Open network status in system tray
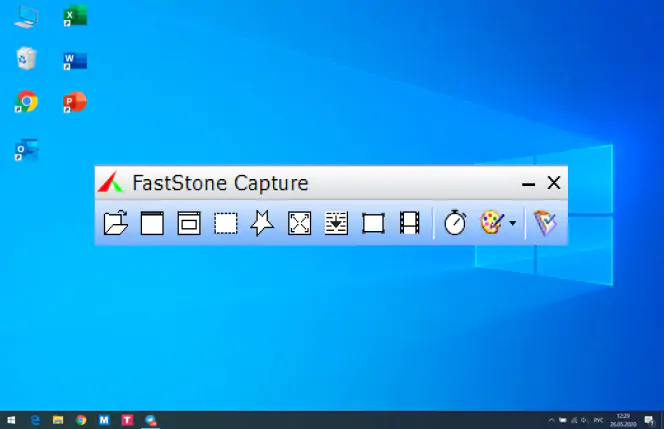664x429 pixels. point(574,421)
